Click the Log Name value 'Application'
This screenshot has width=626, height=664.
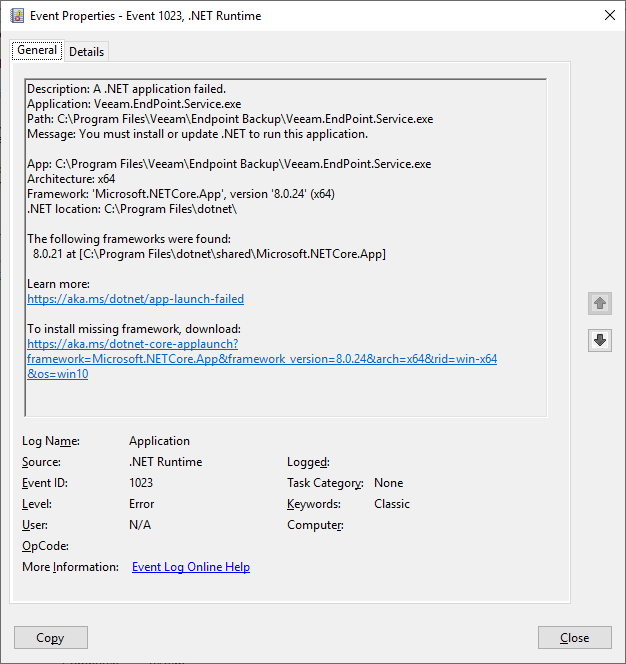coord(159,441)
